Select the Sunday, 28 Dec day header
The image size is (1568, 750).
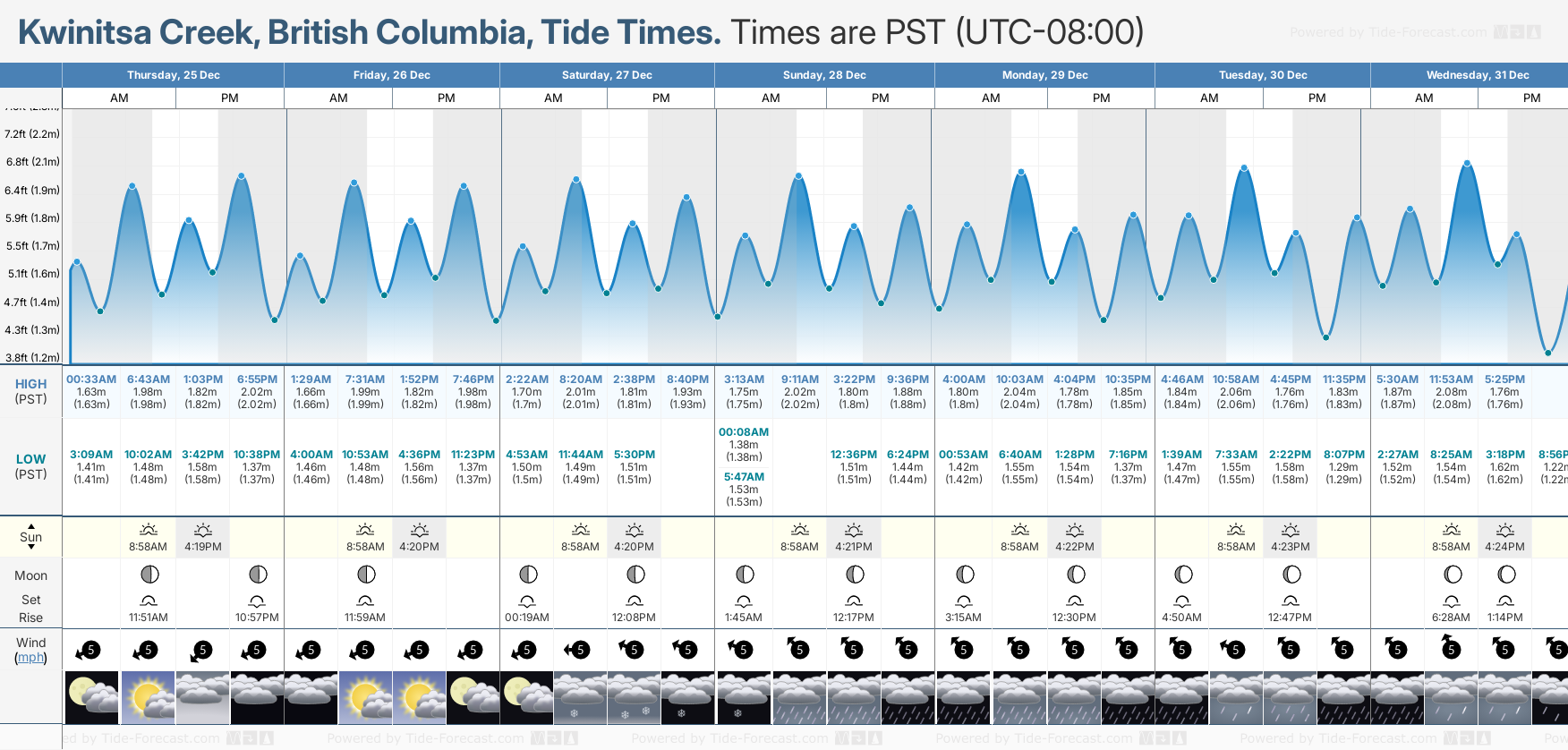pyautogui.click(x=824, y=75)
